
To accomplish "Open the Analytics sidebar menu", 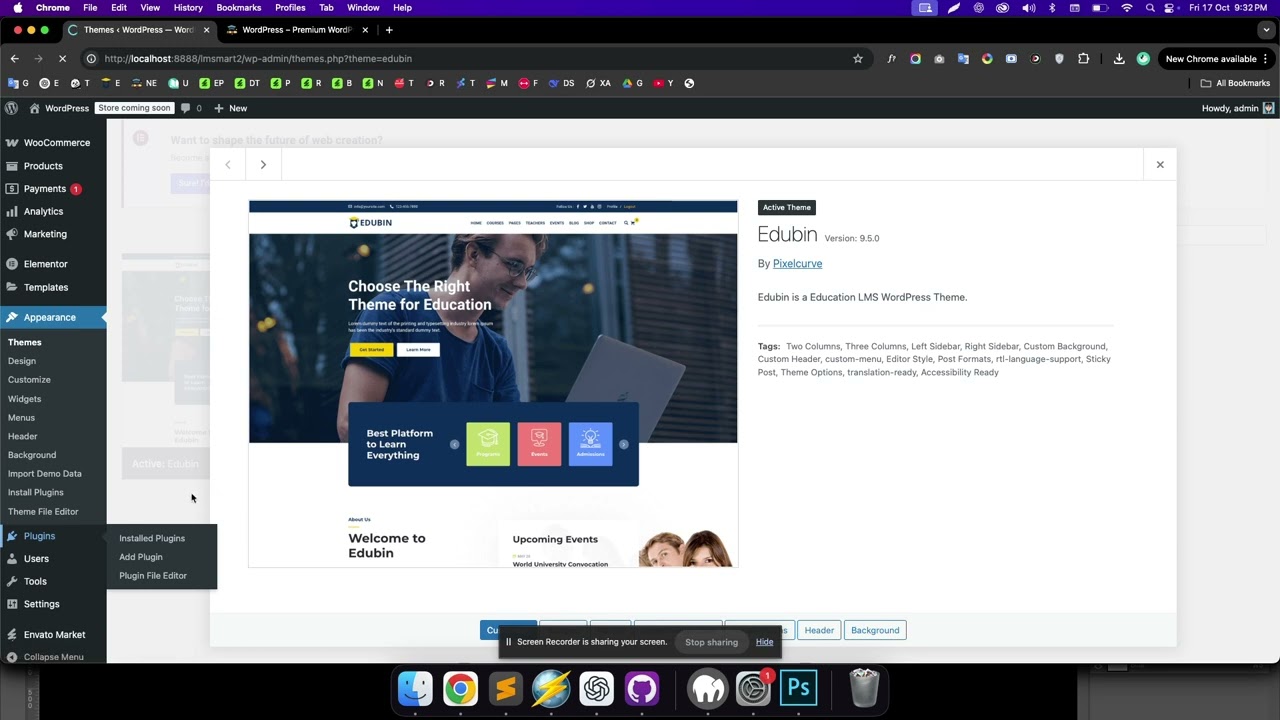I will (53, 212).
